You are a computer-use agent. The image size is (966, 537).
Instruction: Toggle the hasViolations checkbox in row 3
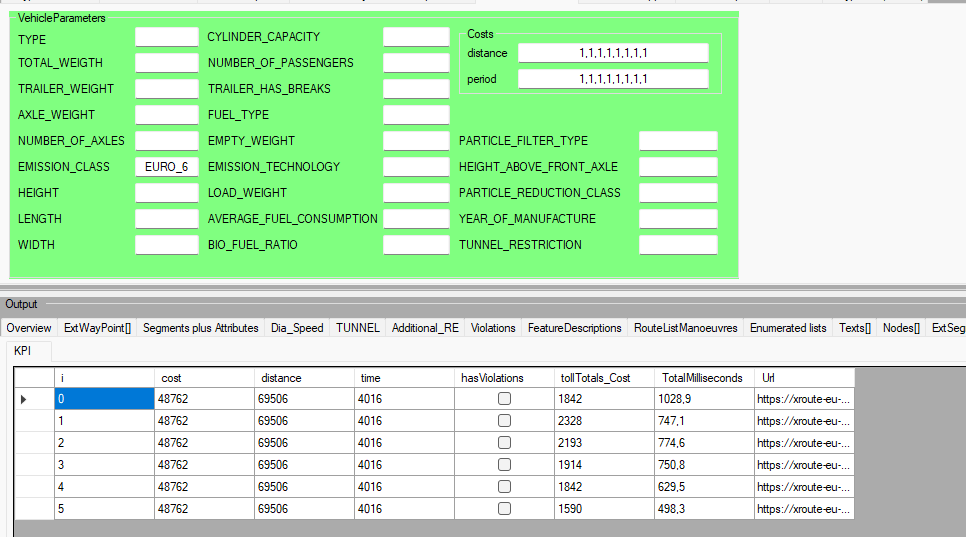pos(504,465)
